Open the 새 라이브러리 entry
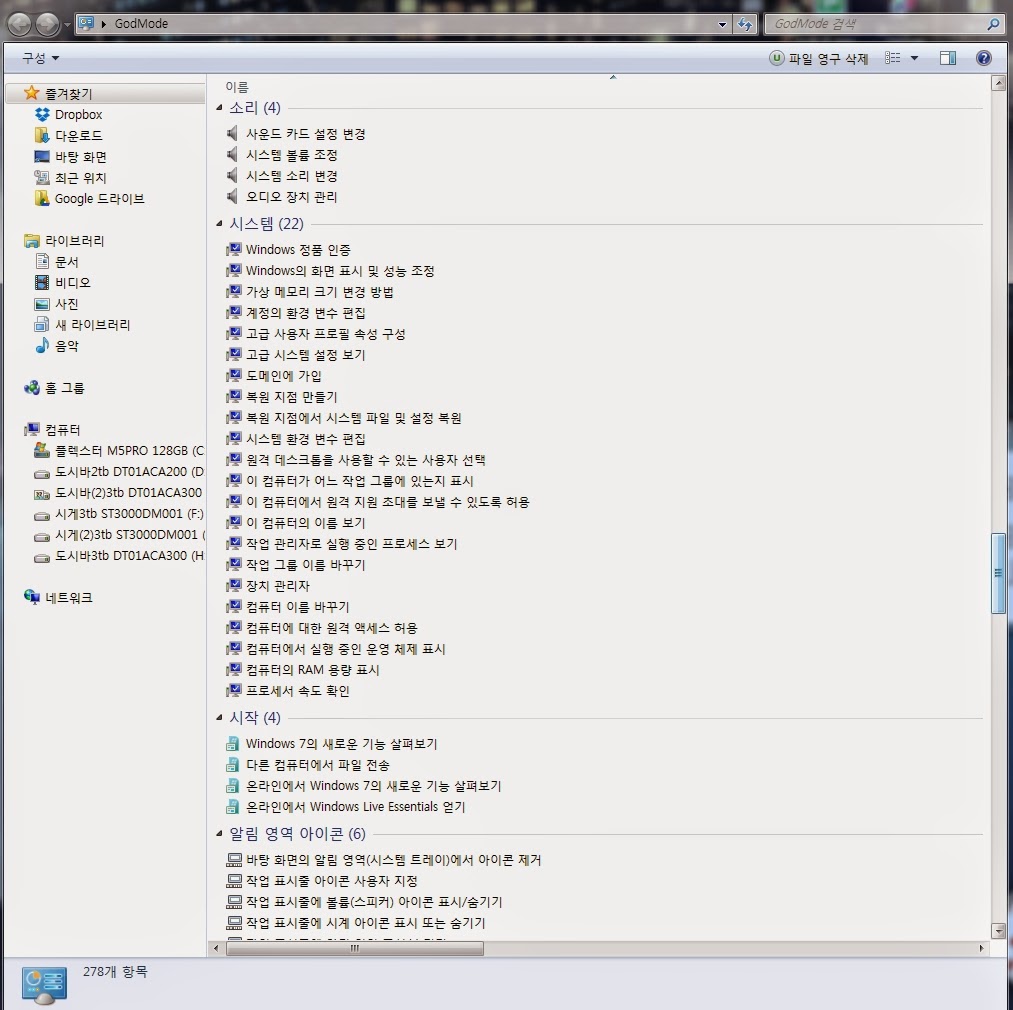Viewport: 1013px width, 1010px height. [92, 324]
